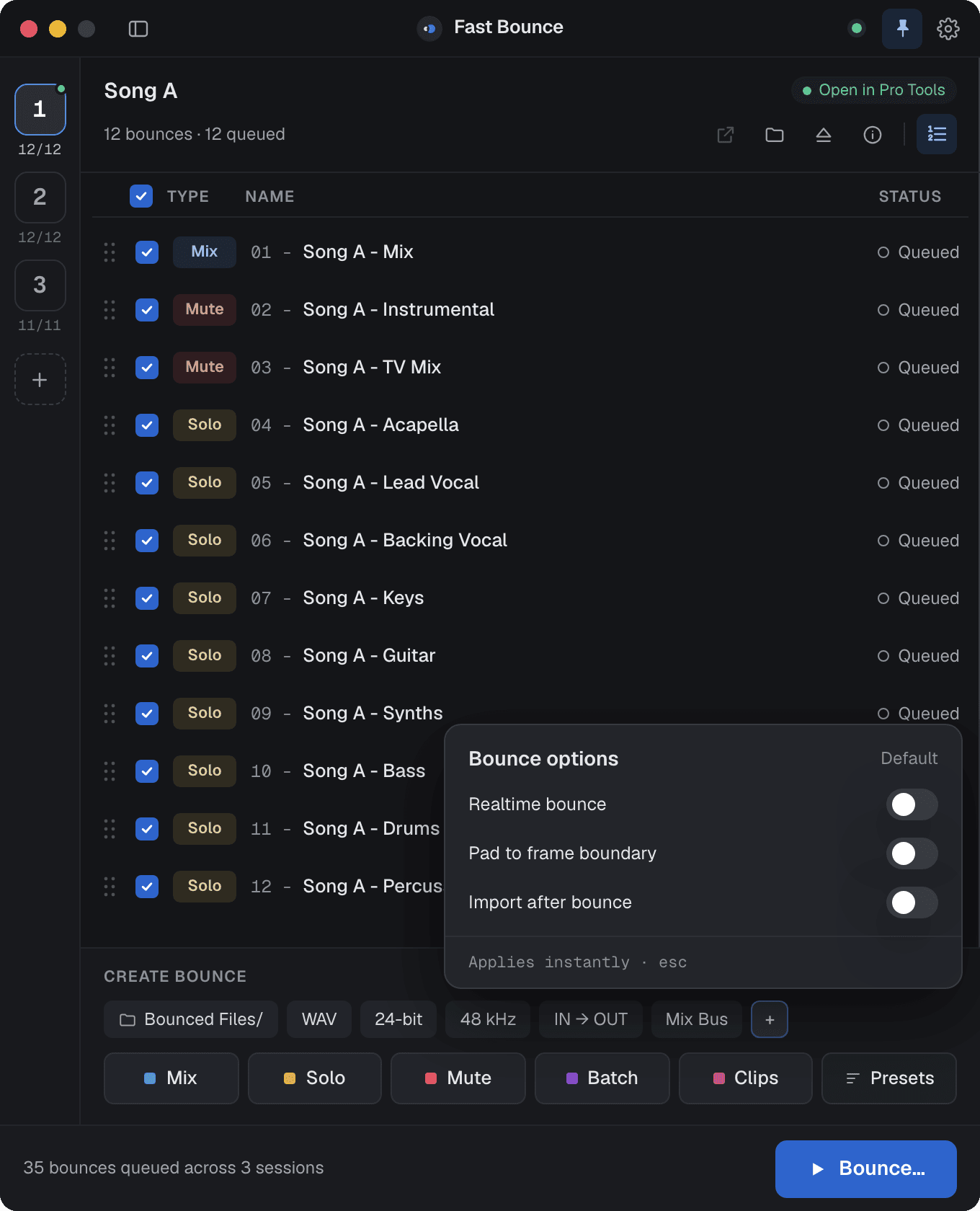Click Queued status of Song A - Lead Vocal
The height and width of the screenshot is (1211, 980).
tap(918, 483)
